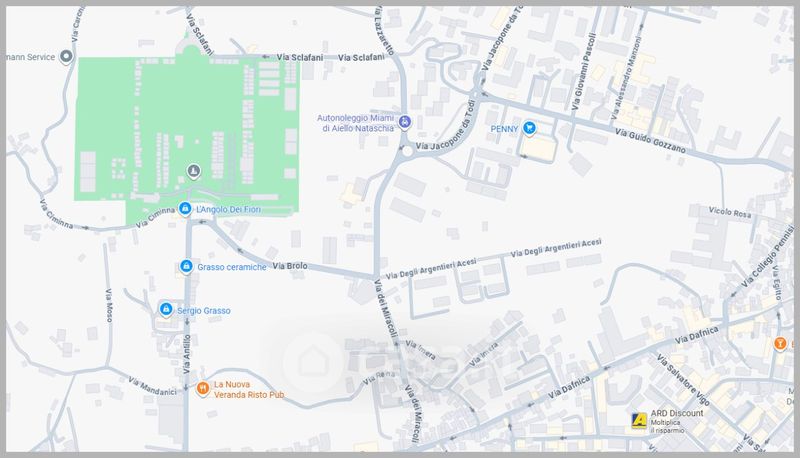Click the grey pin beside 'mann Service'

67,57
